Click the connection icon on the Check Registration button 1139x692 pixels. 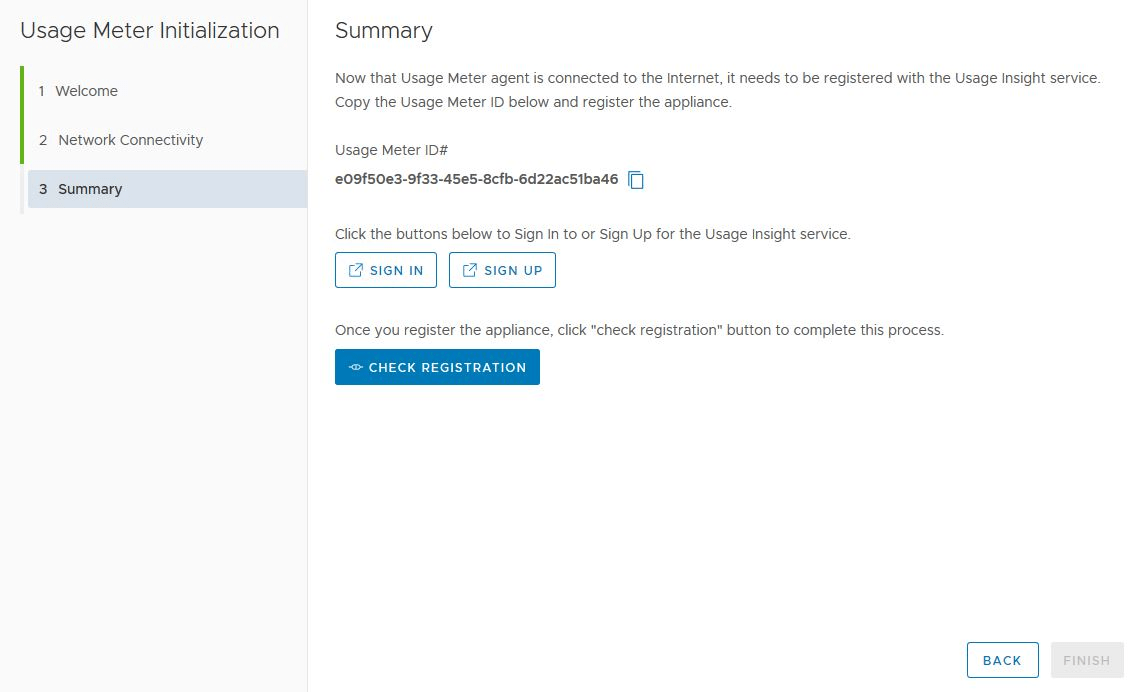pyautogui.click(x=356, y=367)
